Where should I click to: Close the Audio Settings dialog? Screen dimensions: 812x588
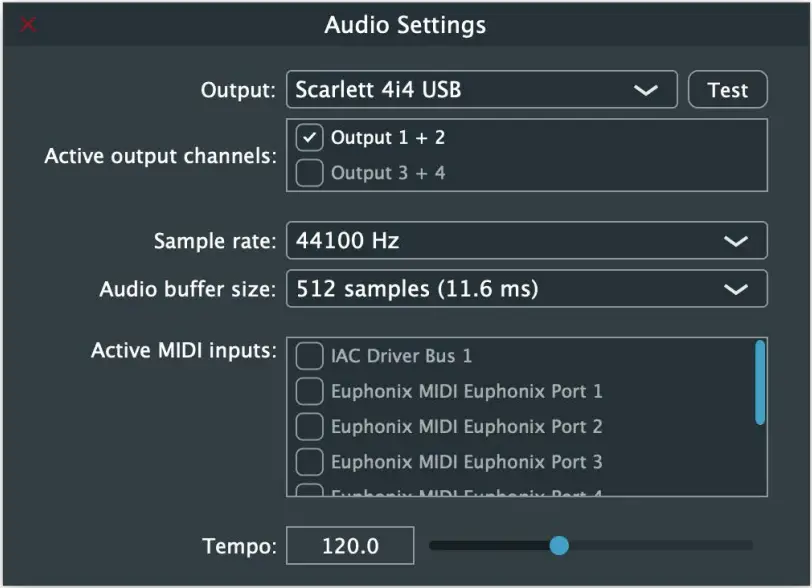click(27, 25)
